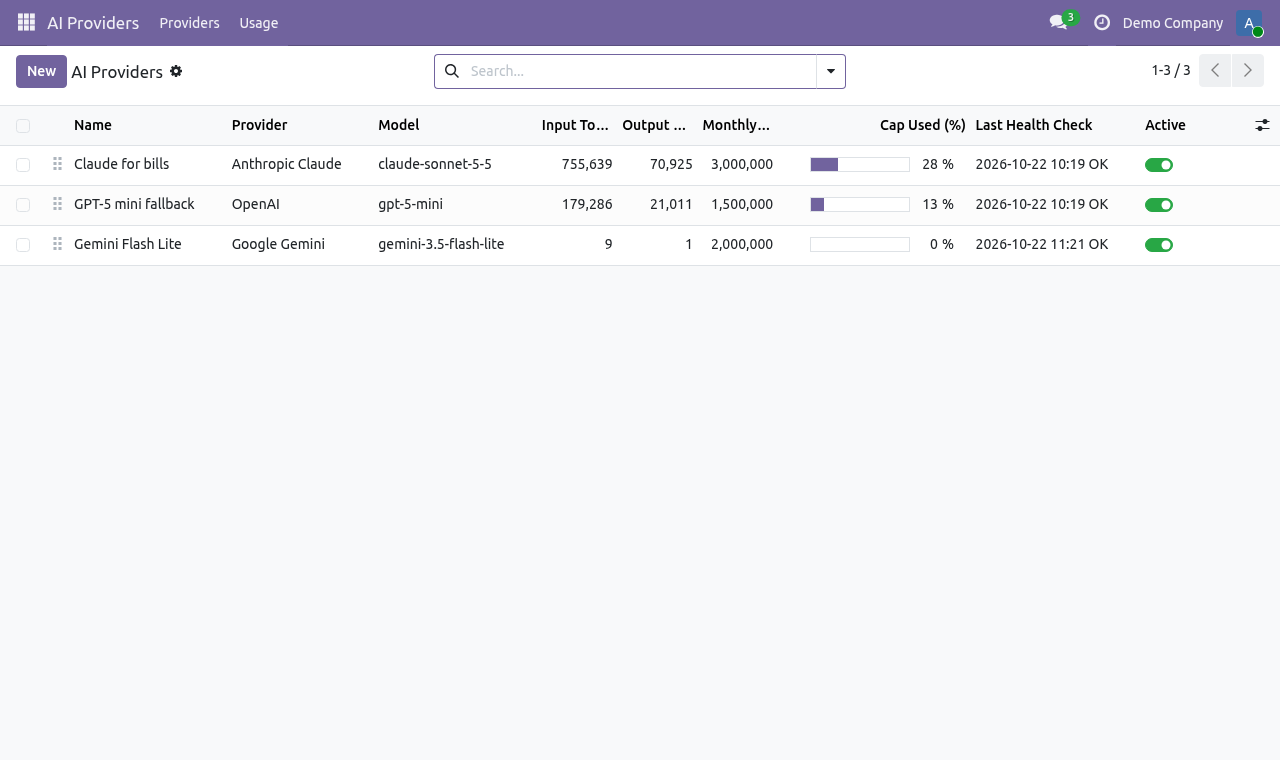Click GPT-5 mini fallback cap usage bar
This screenshot has width=1280, height=760.
860,205
